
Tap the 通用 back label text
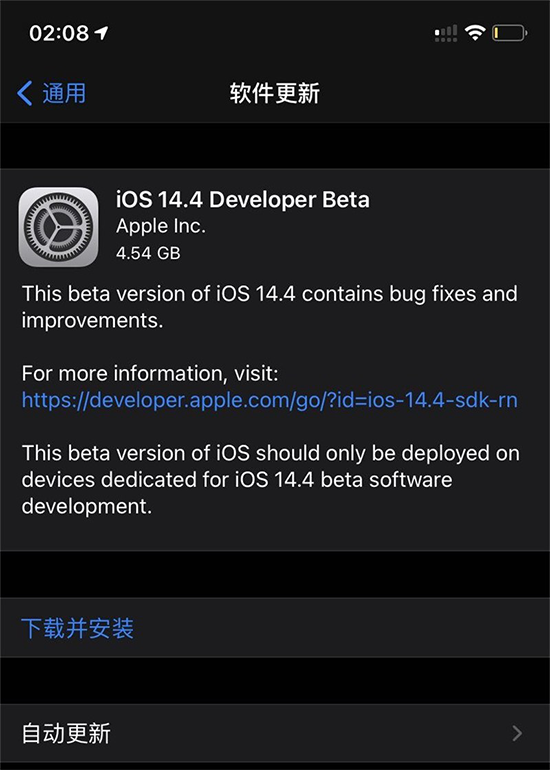[x=64, y=93]
